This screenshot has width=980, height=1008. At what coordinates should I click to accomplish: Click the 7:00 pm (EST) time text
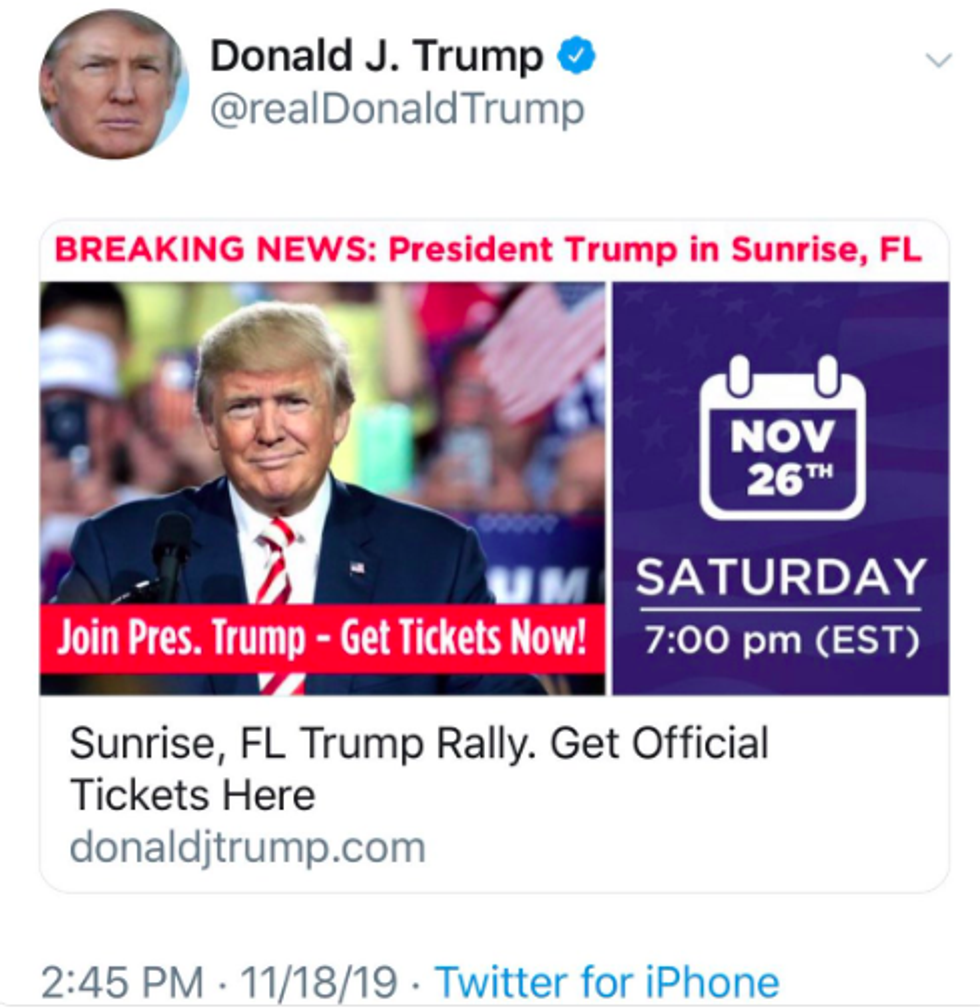coord(781,640)
